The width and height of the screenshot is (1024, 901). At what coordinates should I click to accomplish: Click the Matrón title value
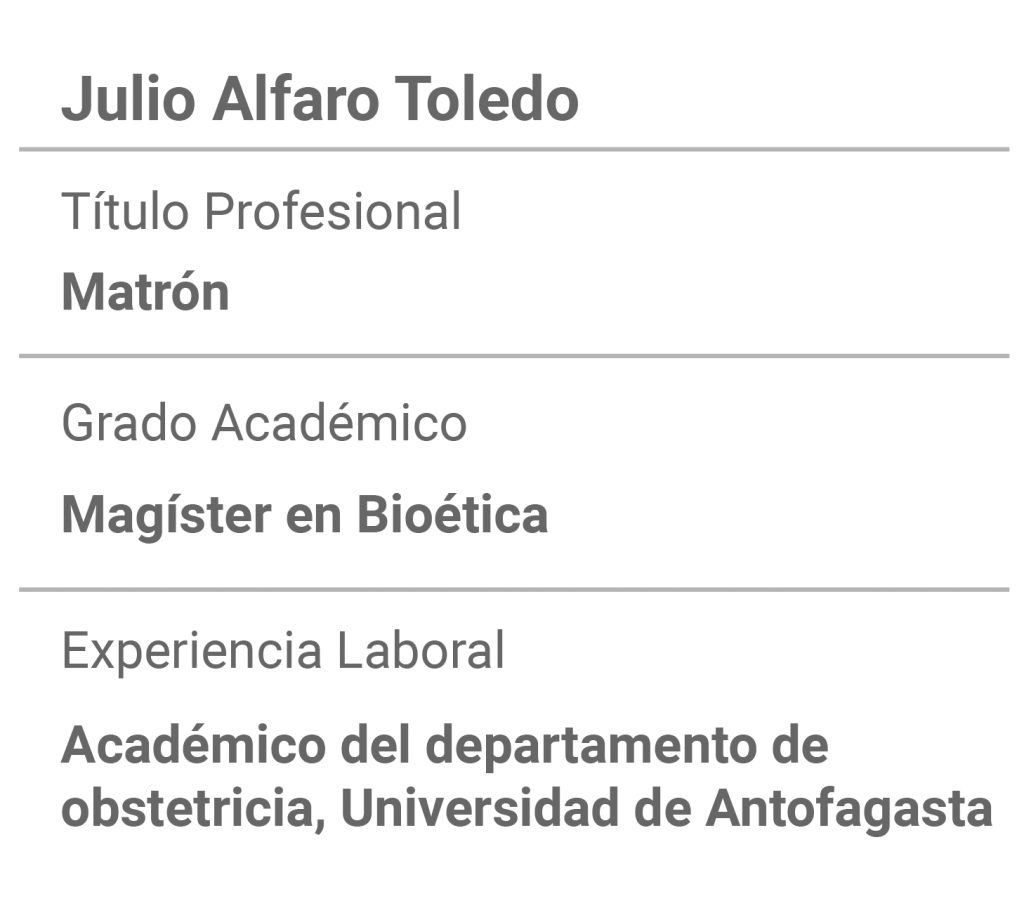145,291
